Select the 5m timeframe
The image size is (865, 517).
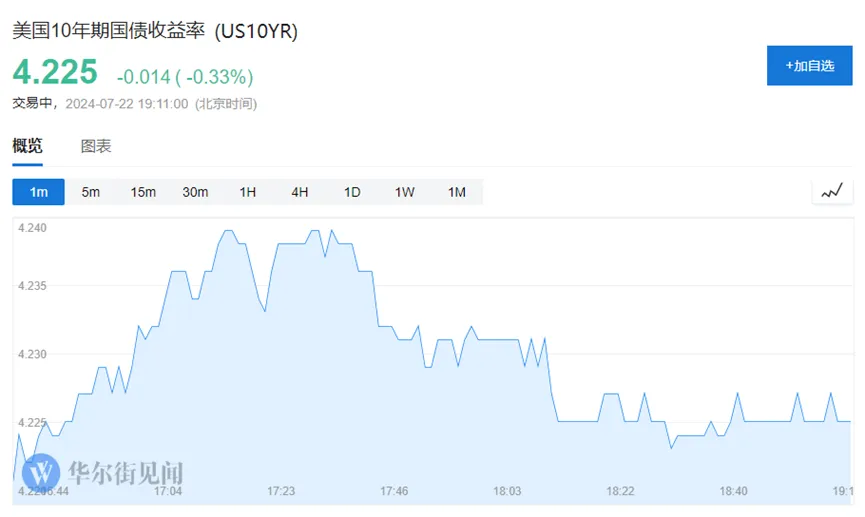(91, 192)
